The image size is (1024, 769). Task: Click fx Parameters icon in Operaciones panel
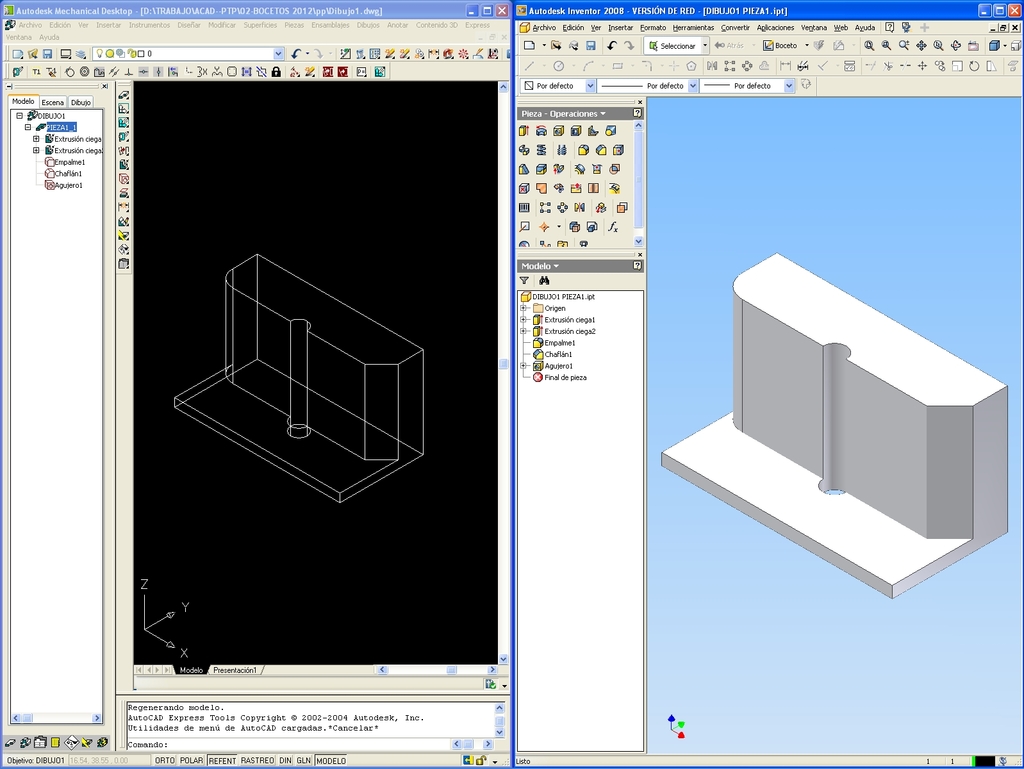[x=613, y=227]
